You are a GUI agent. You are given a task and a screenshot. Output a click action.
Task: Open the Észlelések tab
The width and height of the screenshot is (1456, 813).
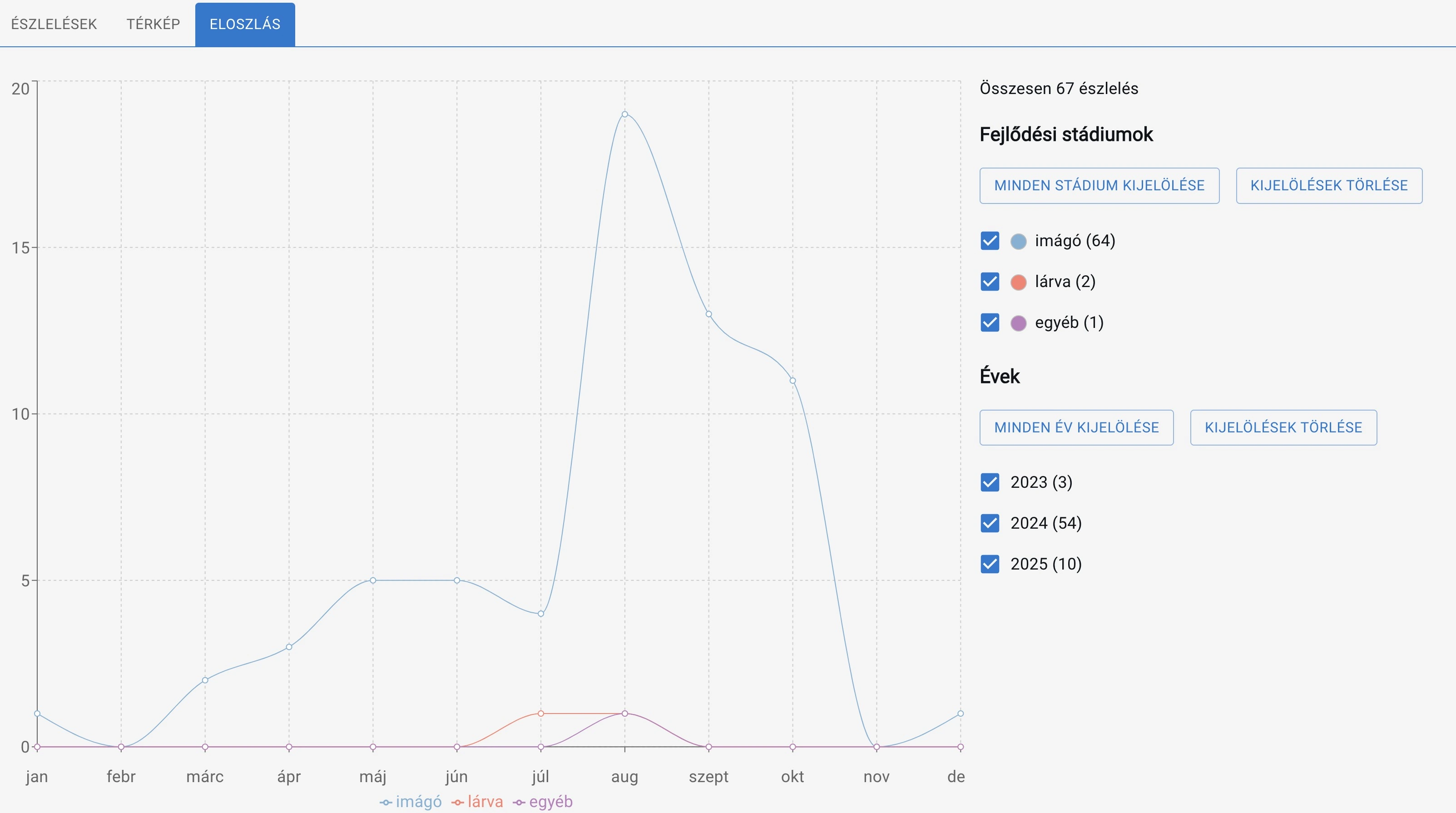(x=54, y=25)
